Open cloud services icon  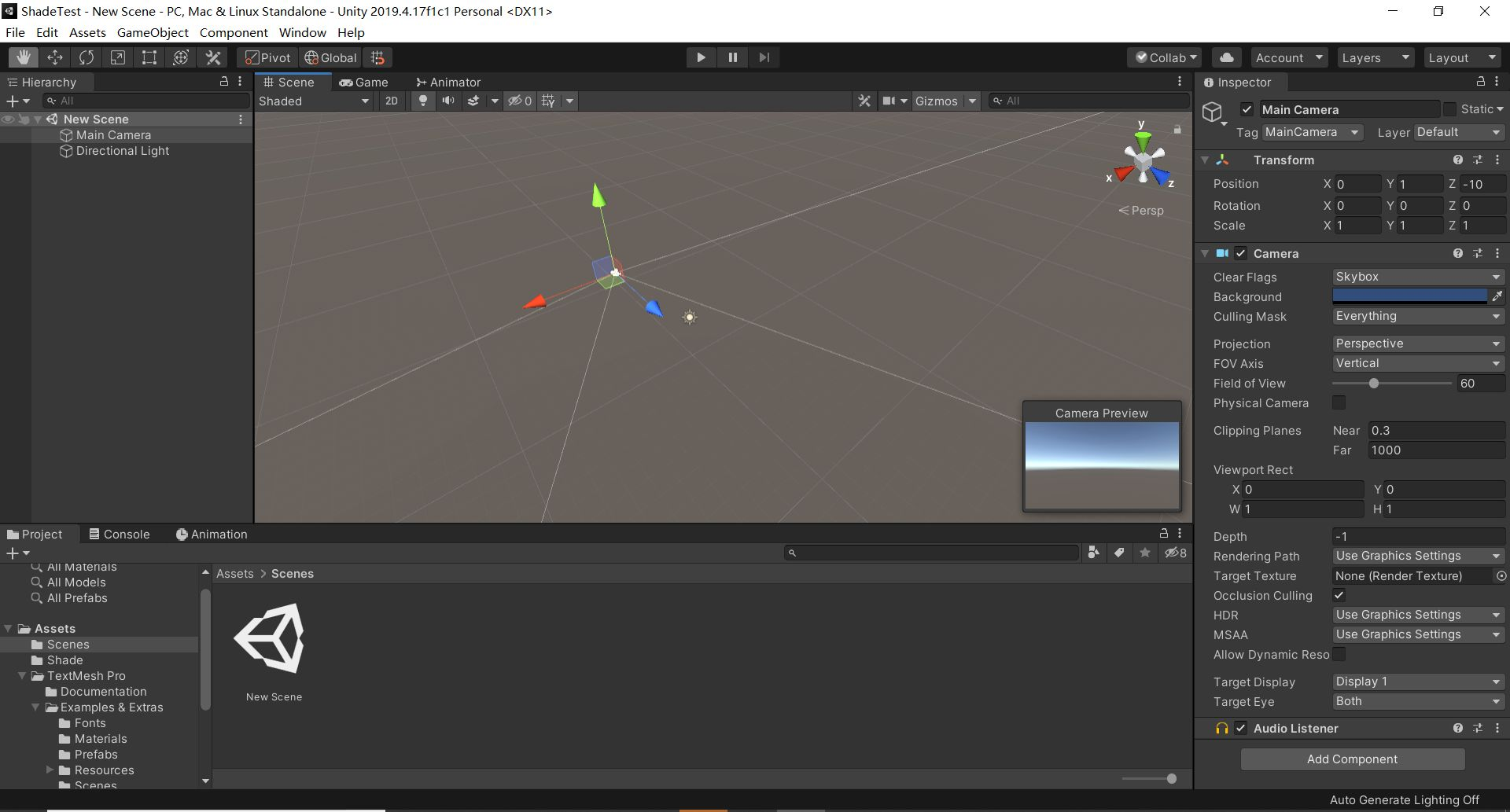(x=1226, y=57)
